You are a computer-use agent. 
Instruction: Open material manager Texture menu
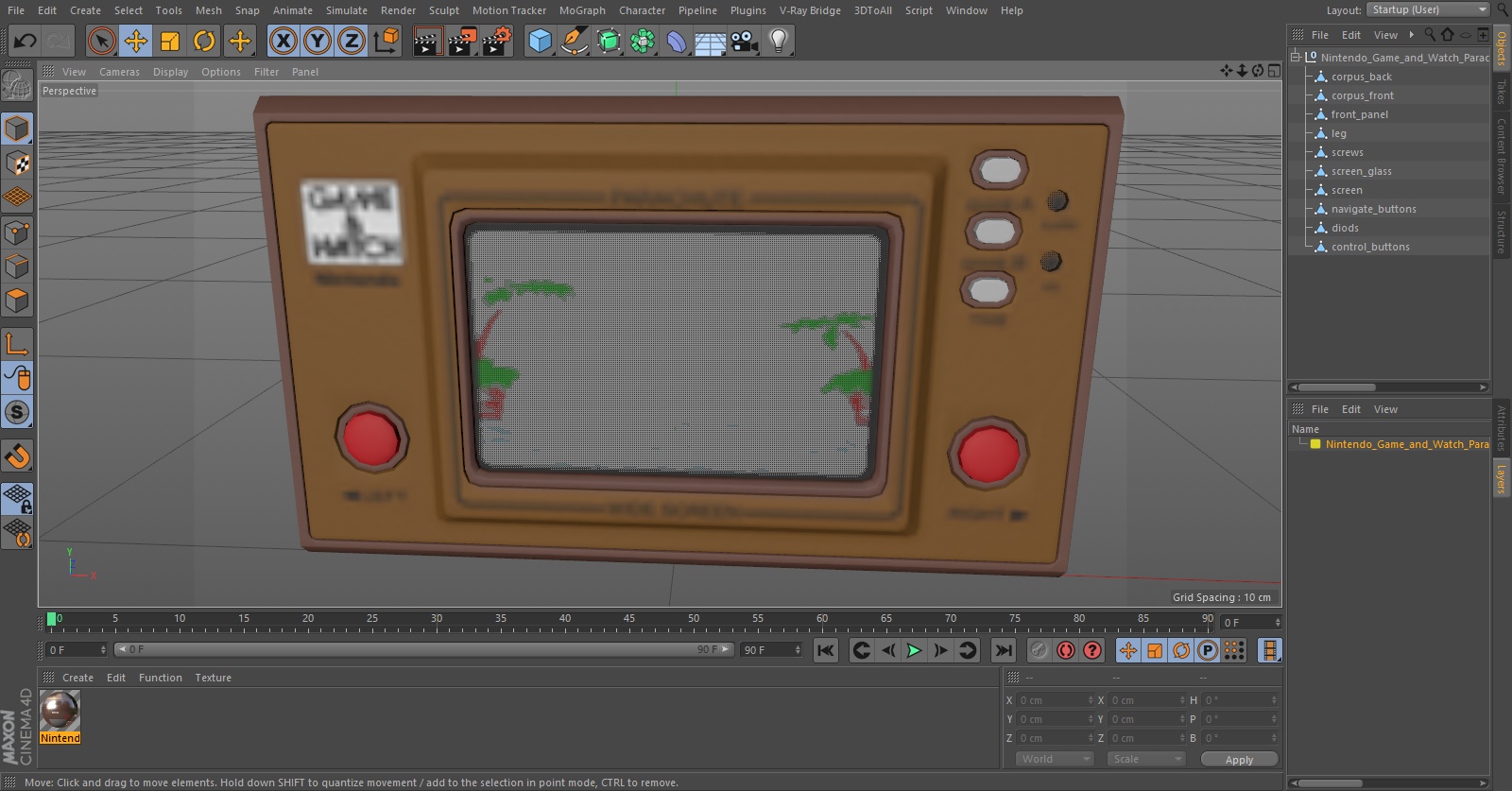(x=213, y=678)
